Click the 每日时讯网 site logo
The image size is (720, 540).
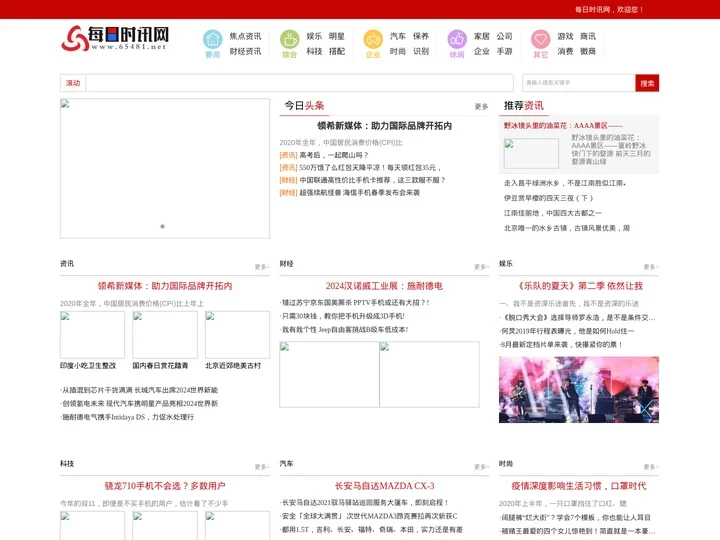click(x=115, y=38)
